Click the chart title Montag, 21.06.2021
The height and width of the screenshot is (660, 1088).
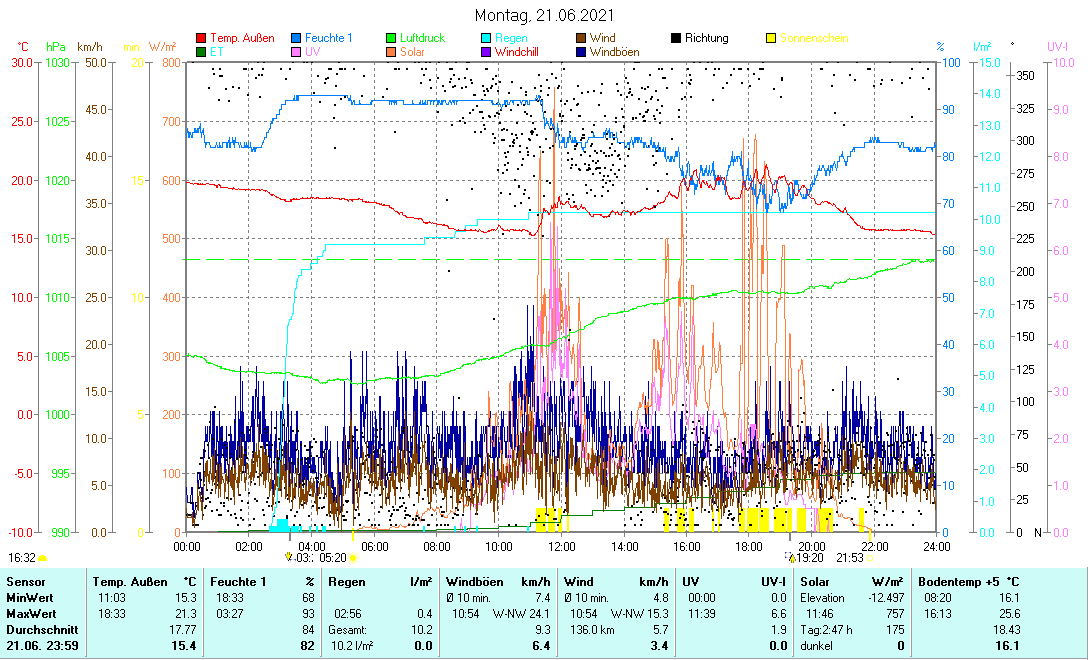click(x=543, y=15)
